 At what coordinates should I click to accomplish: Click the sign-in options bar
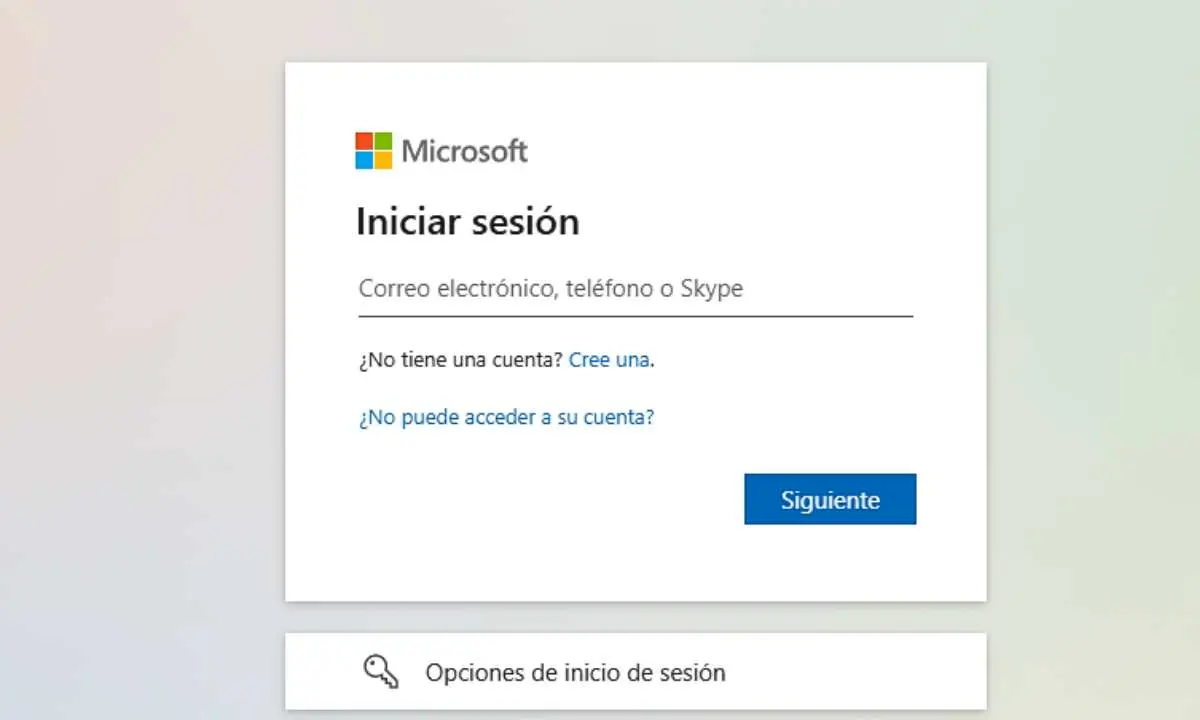(636, 671)
